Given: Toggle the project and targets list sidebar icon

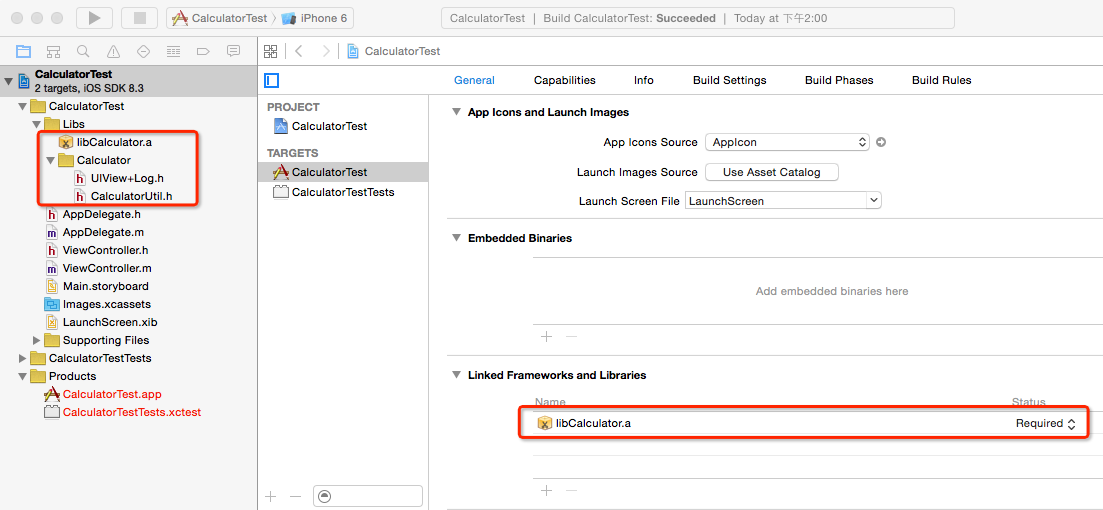Looking at the screenshot, I should pos(272,80).
